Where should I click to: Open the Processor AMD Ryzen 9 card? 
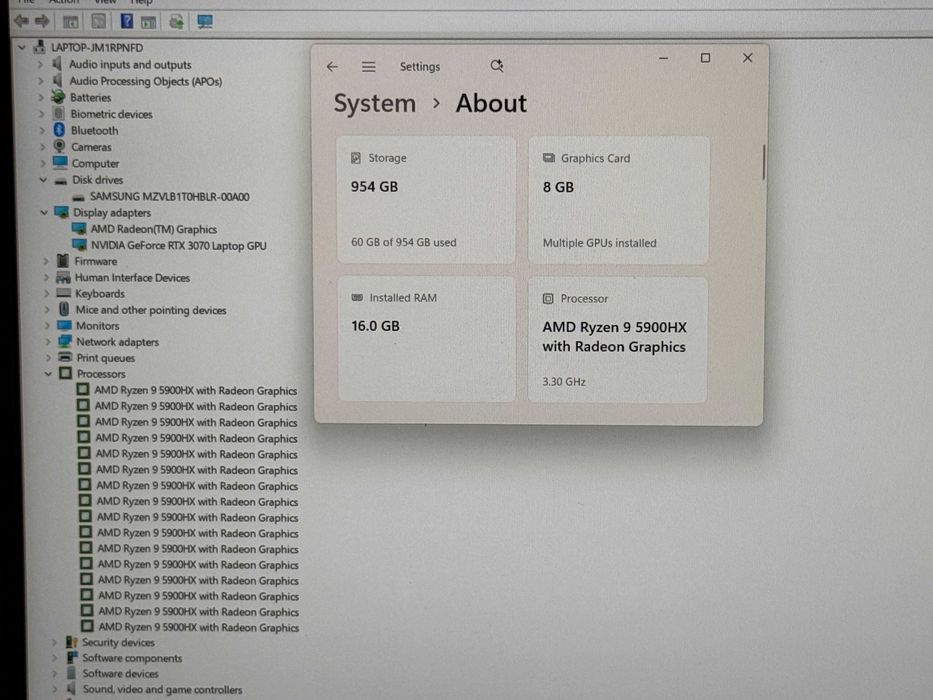coord(617,340)
